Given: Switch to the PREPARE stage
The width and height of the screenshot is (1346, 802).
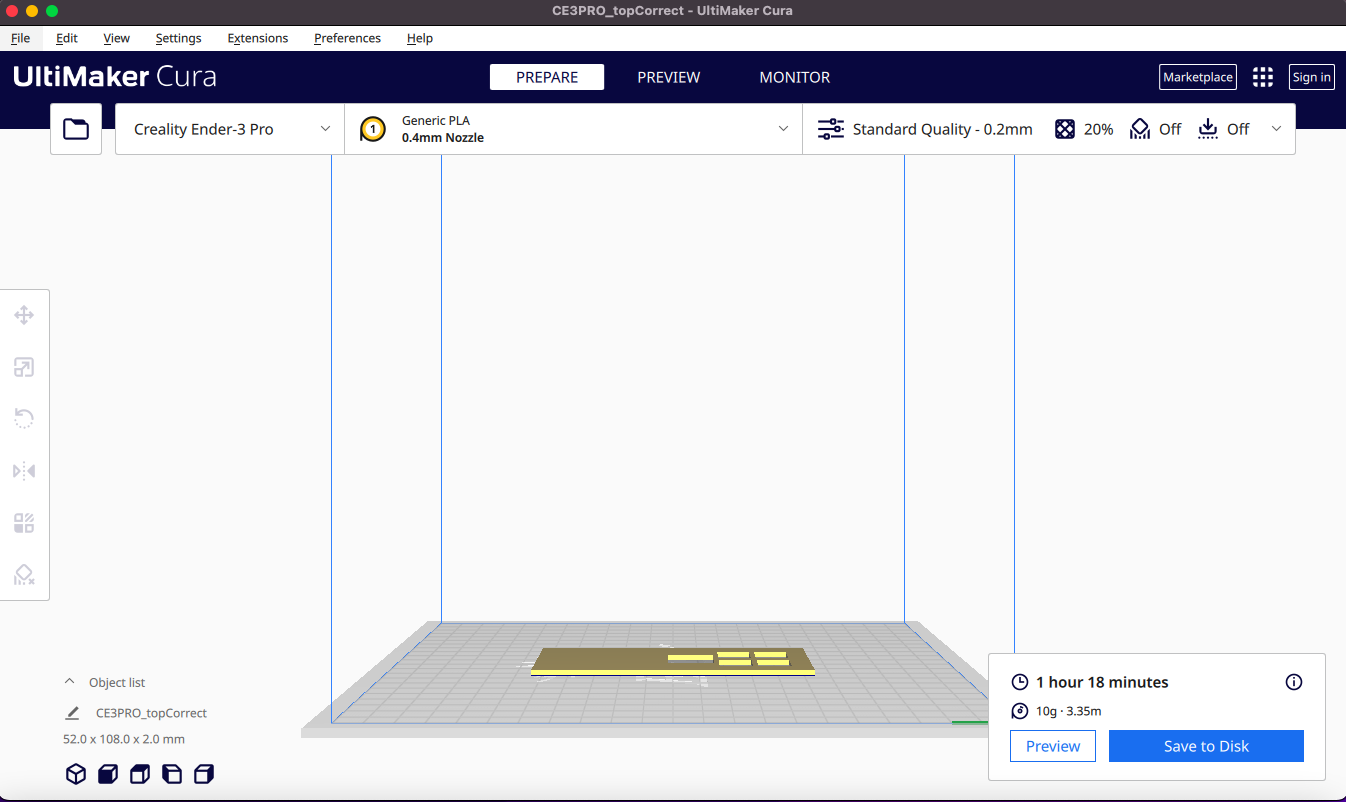Looking at the screenshot, I should [x=547, y=77].
